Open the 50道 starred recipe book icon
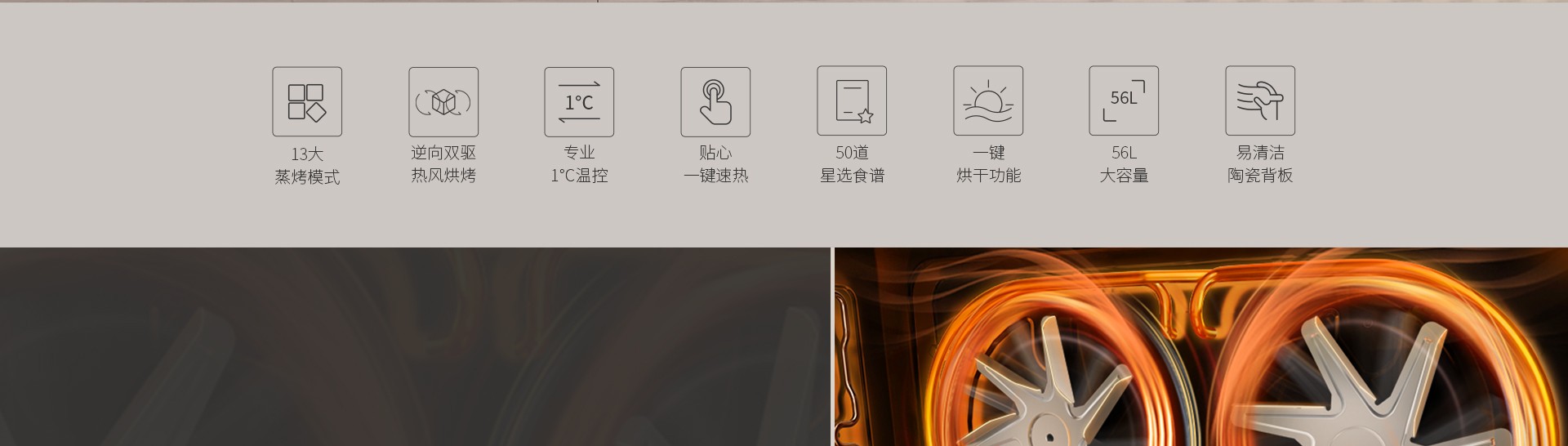This screenshot has width=1568, height=446. [852, 100]
